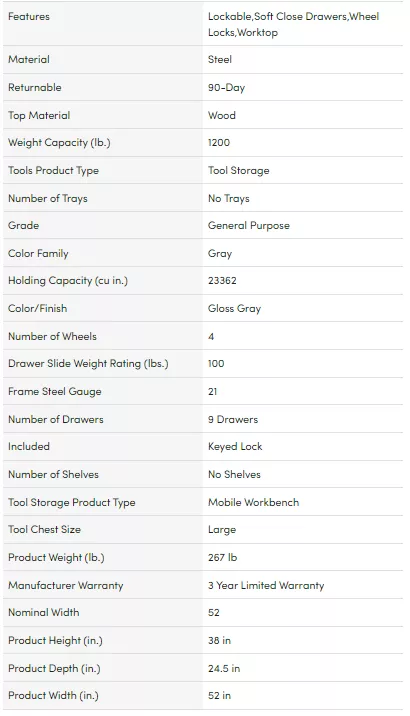Click the Tool Chest Size value Large

(x=222, y=530)
